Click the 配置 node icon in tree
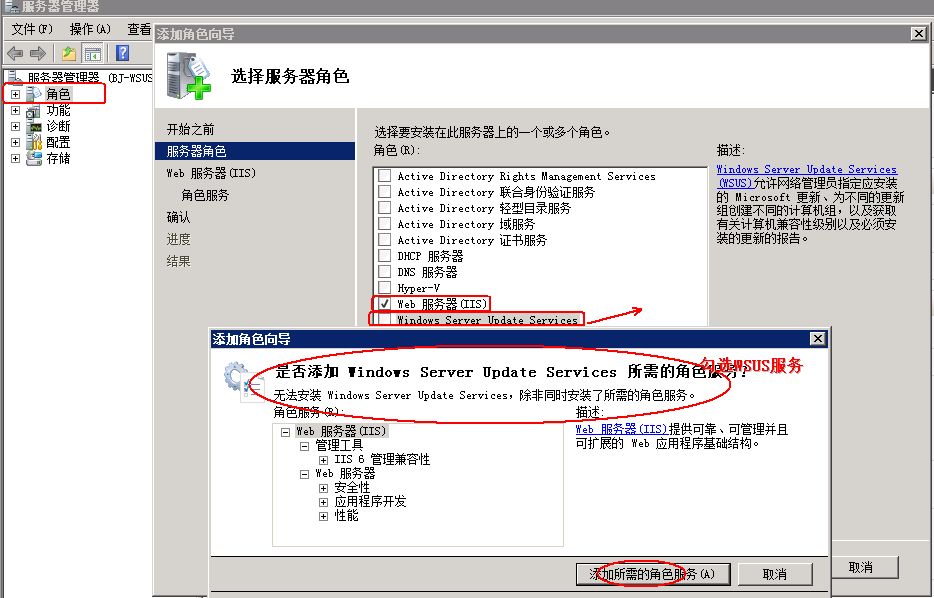This screenshot has width=934, height=598. (x=35, y=142)
